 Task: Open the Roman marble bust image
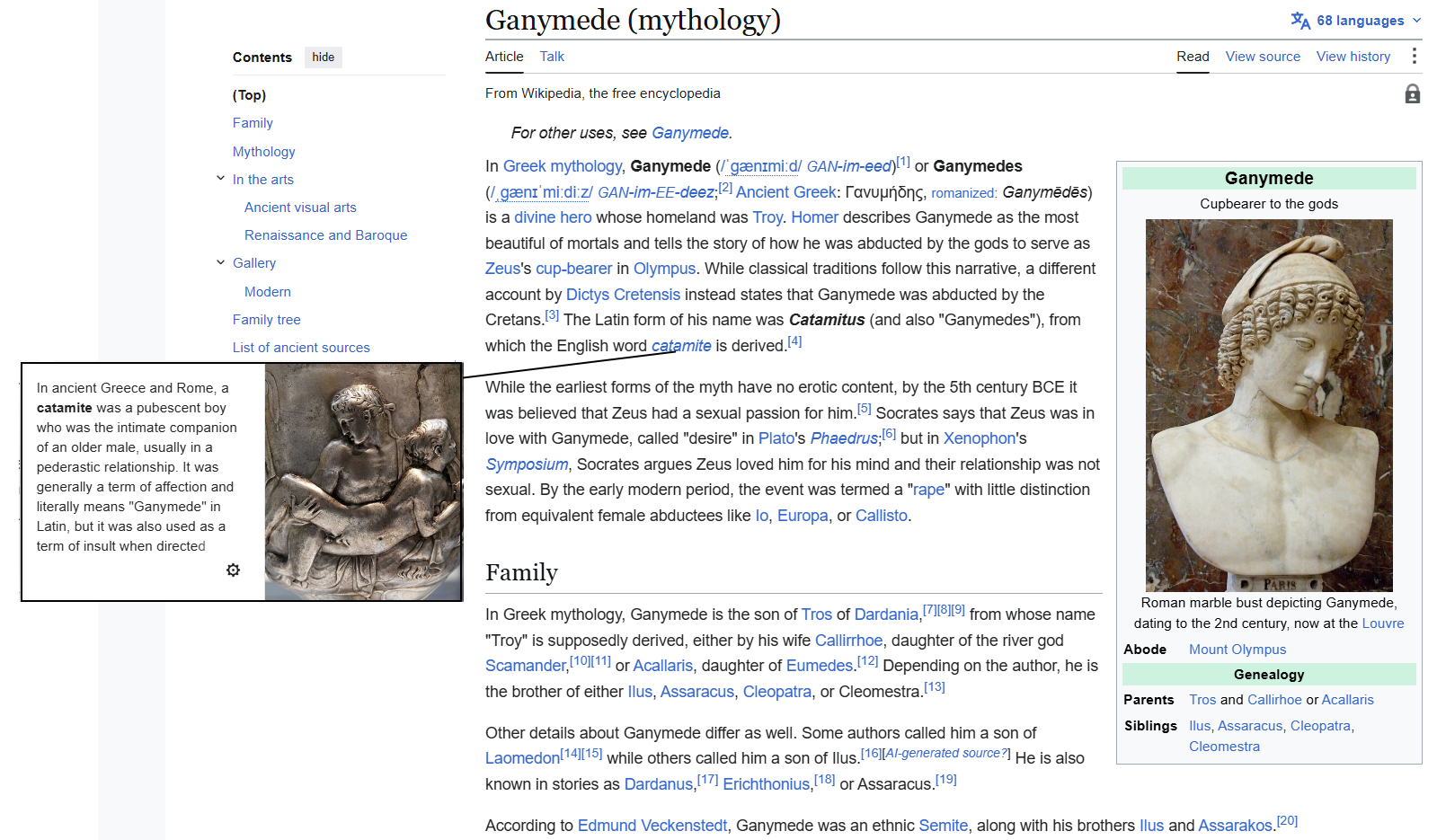pyautogui.click(x=1269, y=405)
